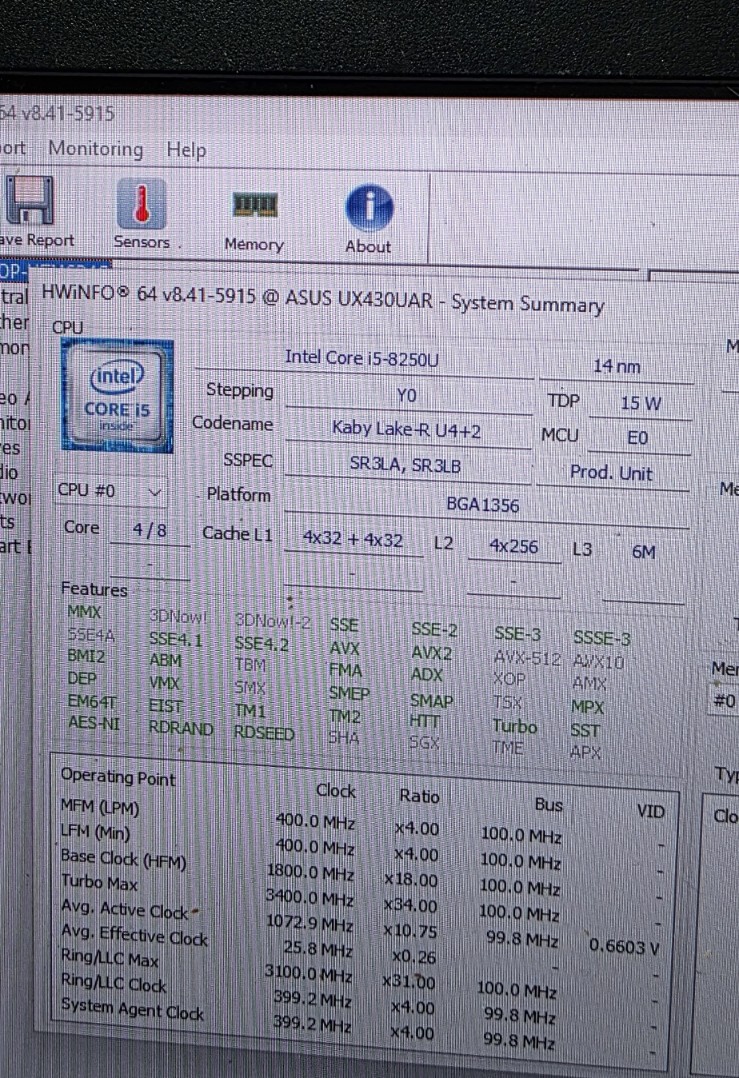This screenshot has height=1078, width=739.
Task: Click the SMAP feature label
Action: point(432,701)
